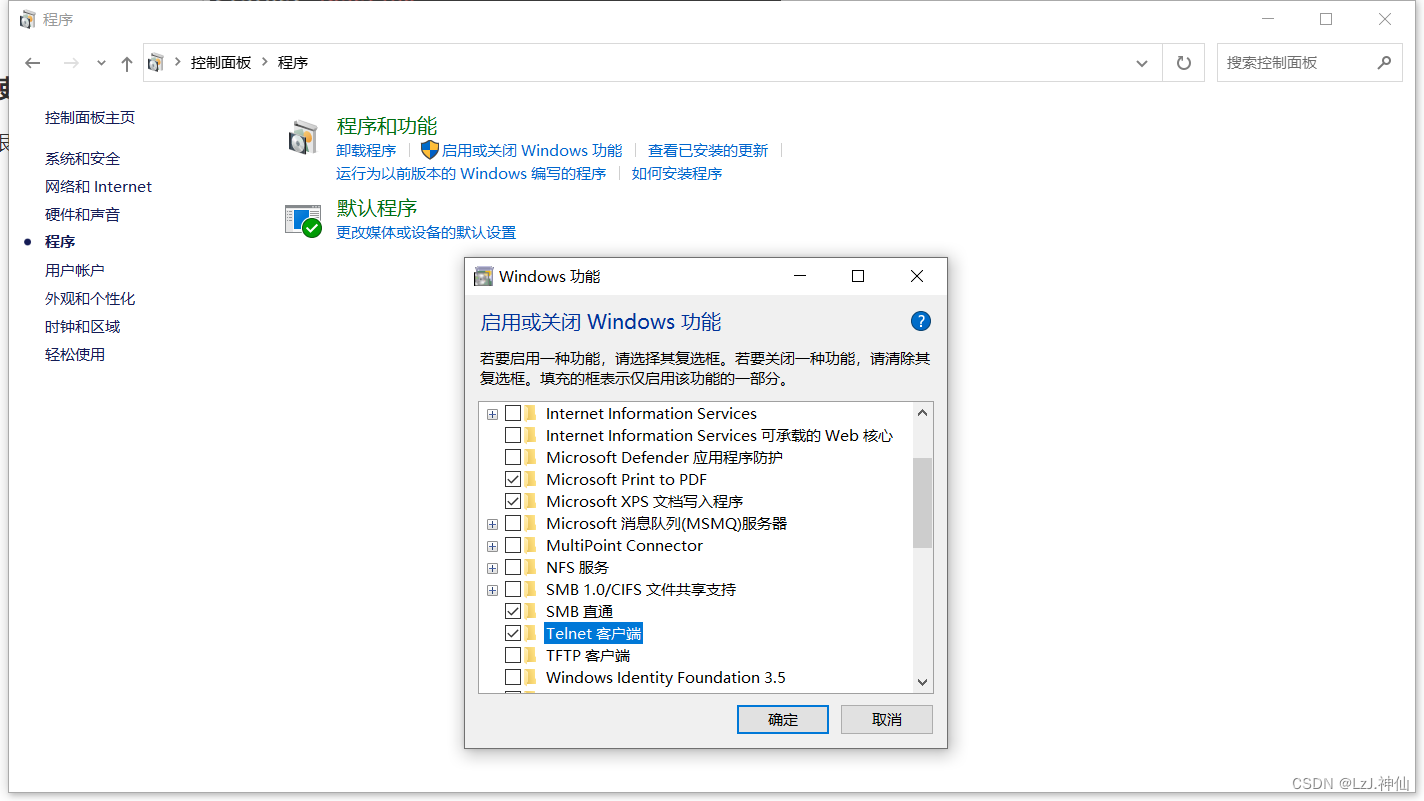Expand the MultiPoint Connector node
This screenshot has width=1424, height=801.
(x=492, y=546)
